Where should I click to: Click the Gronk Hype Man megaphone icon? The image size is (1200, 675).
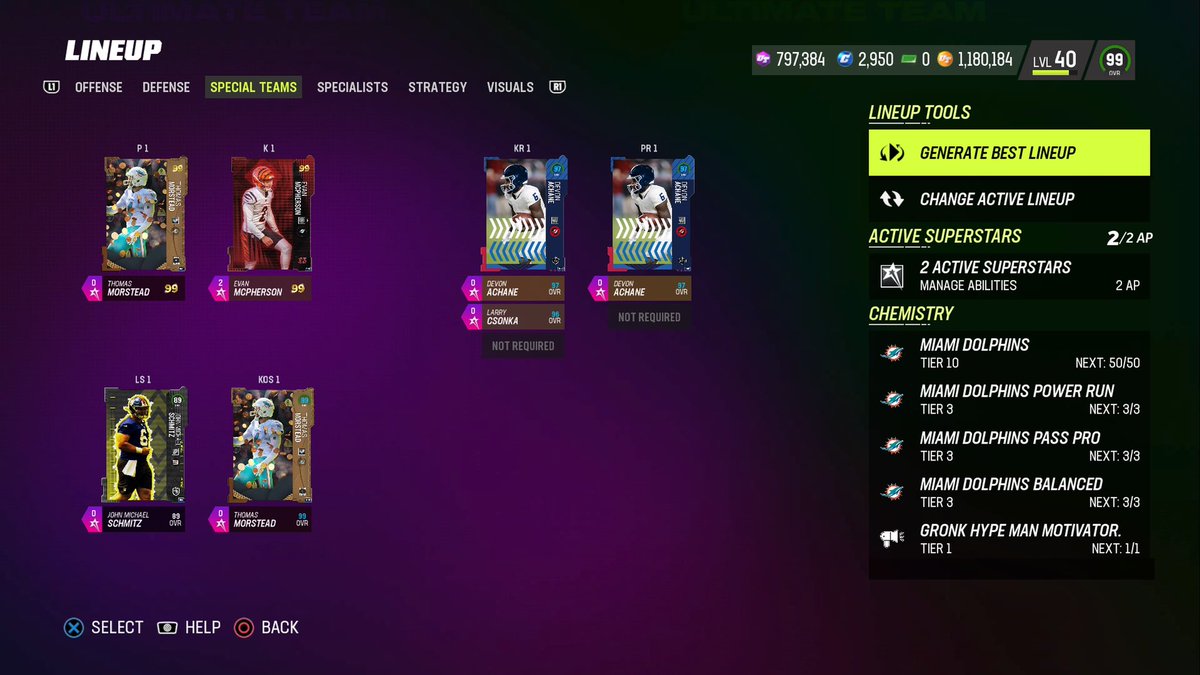click(891, 540)
